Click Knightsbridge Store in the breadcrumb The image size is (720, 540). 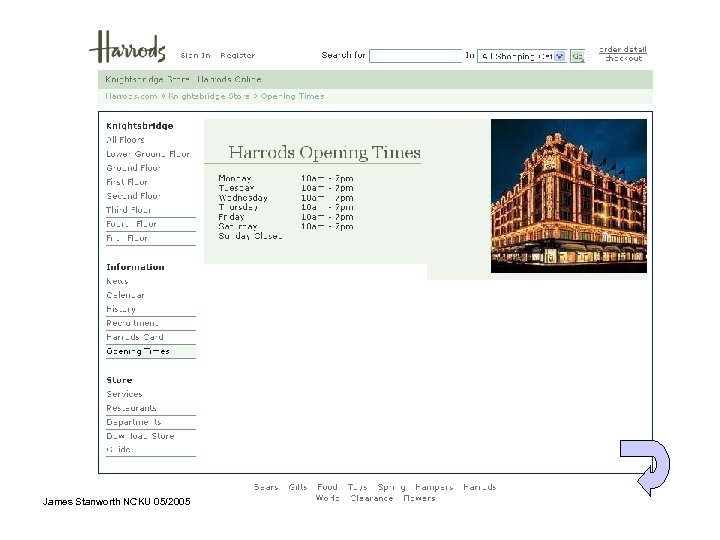208,96
